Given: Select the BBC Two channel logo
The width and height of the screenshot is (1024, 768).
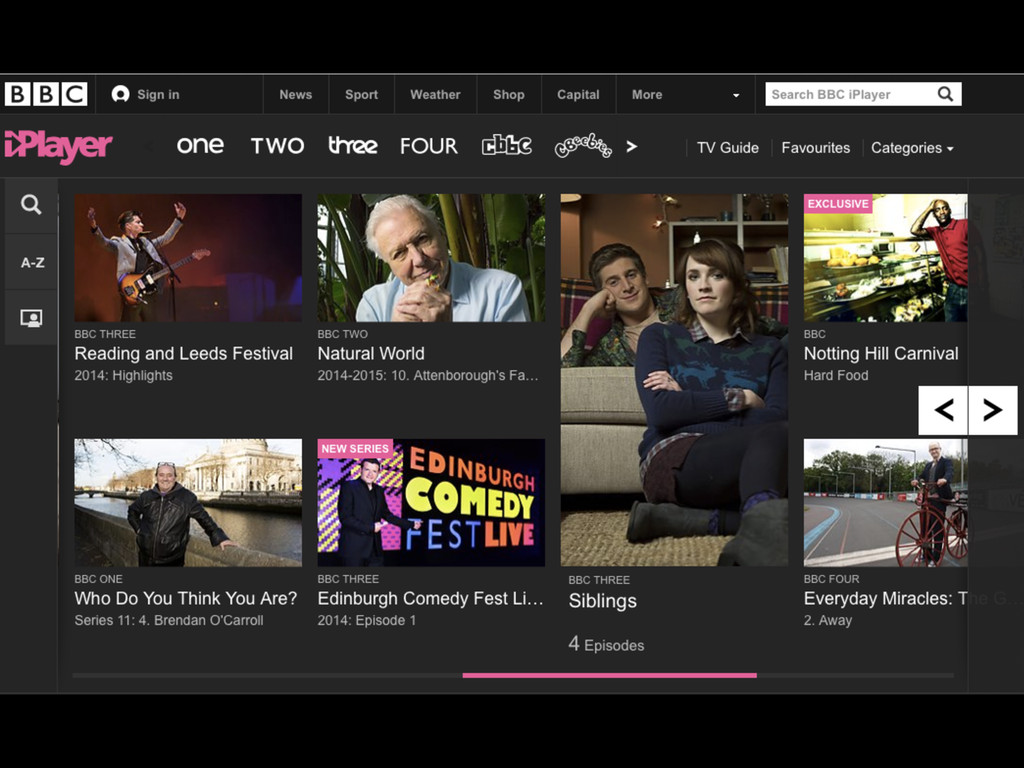Looking at the screenshot, I should pos(278,146).
